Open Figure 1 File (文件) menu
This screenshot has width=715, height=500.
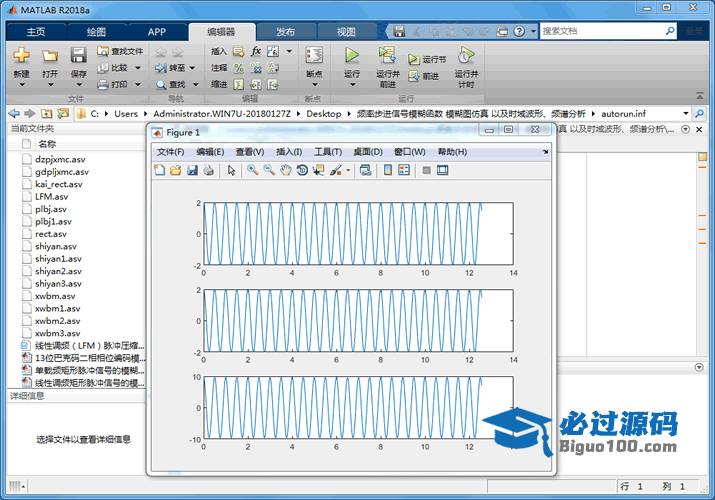171,152
